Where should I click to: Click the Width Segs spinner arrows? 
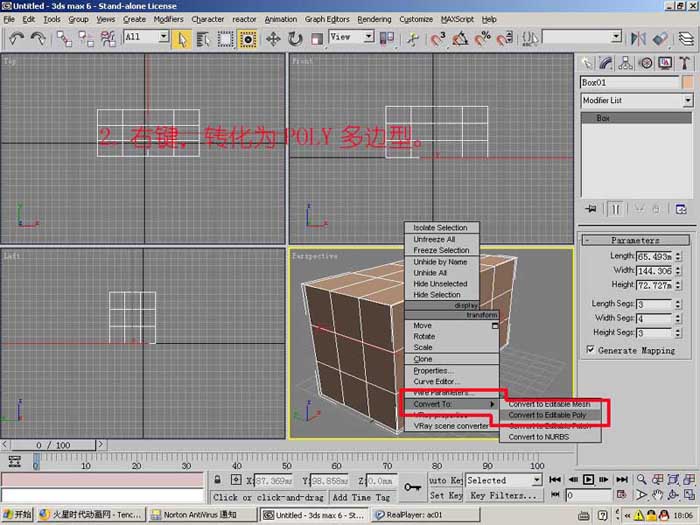[678, 318]
